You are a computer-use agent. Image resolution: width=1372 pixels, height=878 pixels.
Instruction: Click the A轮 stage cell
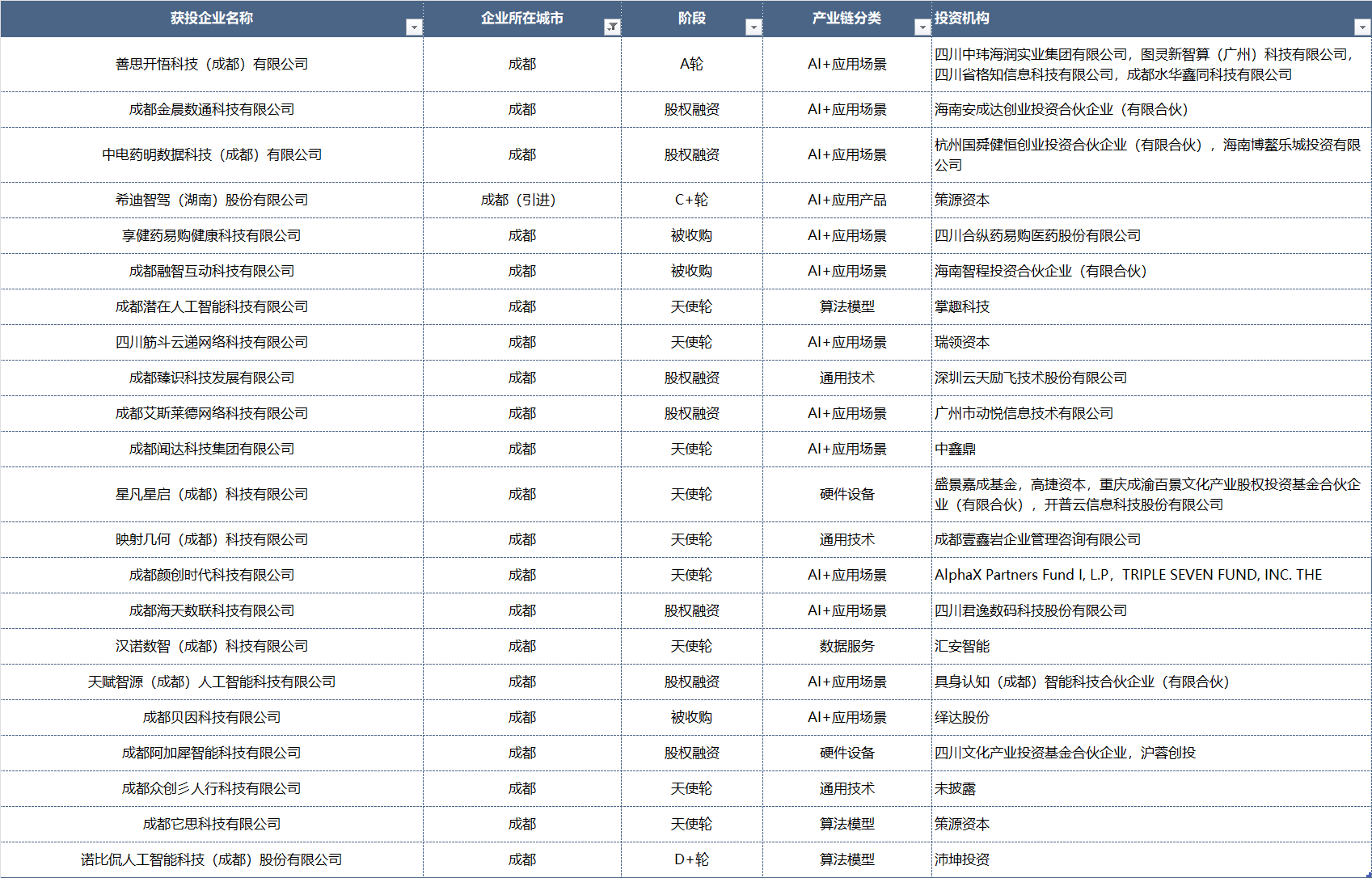click(x=691, y=64)
